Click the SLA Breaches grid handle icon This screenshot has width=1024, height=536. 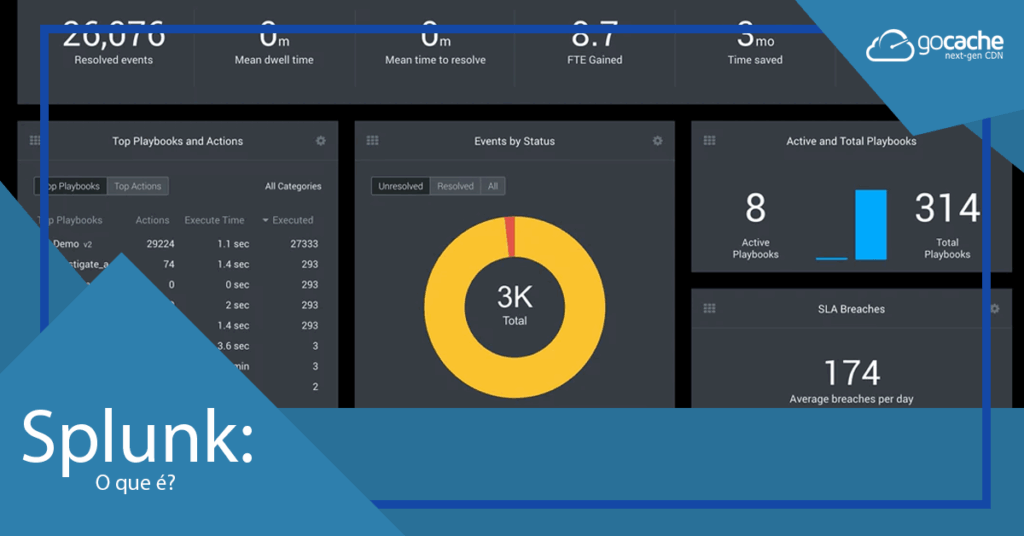point(709,309)
